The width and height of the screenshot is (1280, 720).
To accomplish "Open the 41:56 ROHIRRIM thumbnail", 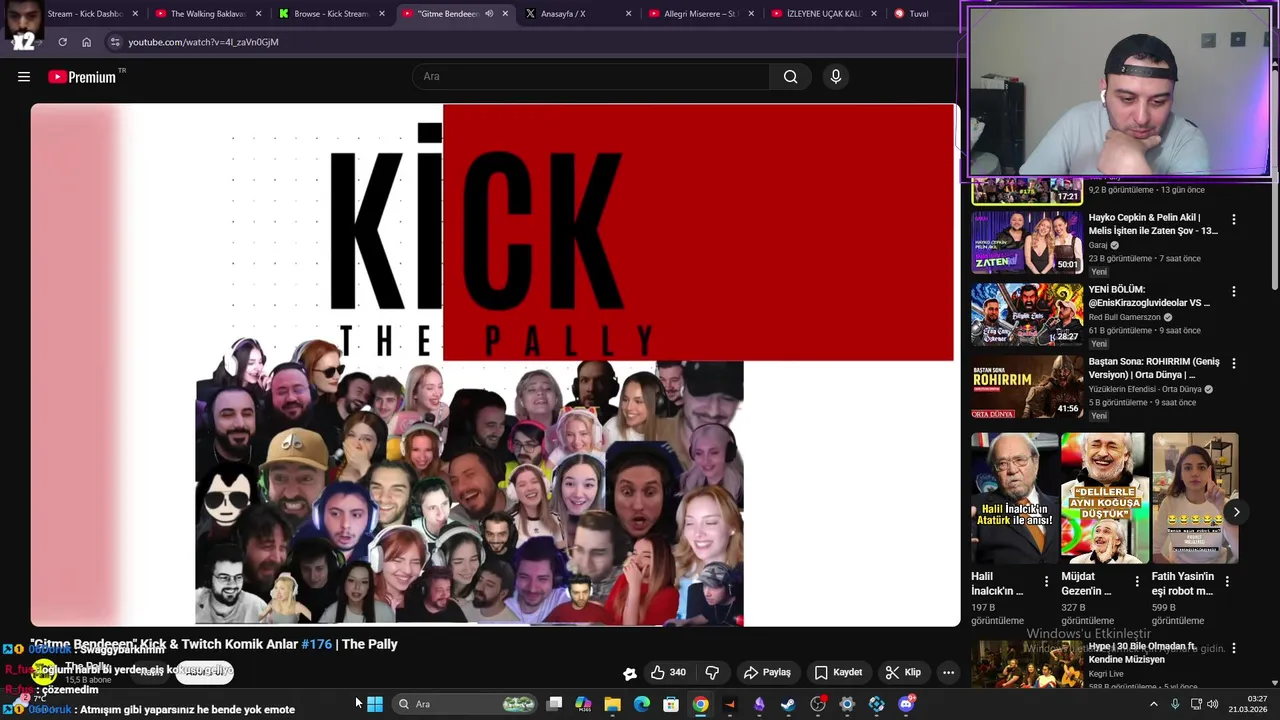I will pyautogui.click(x=1027, y=386).
